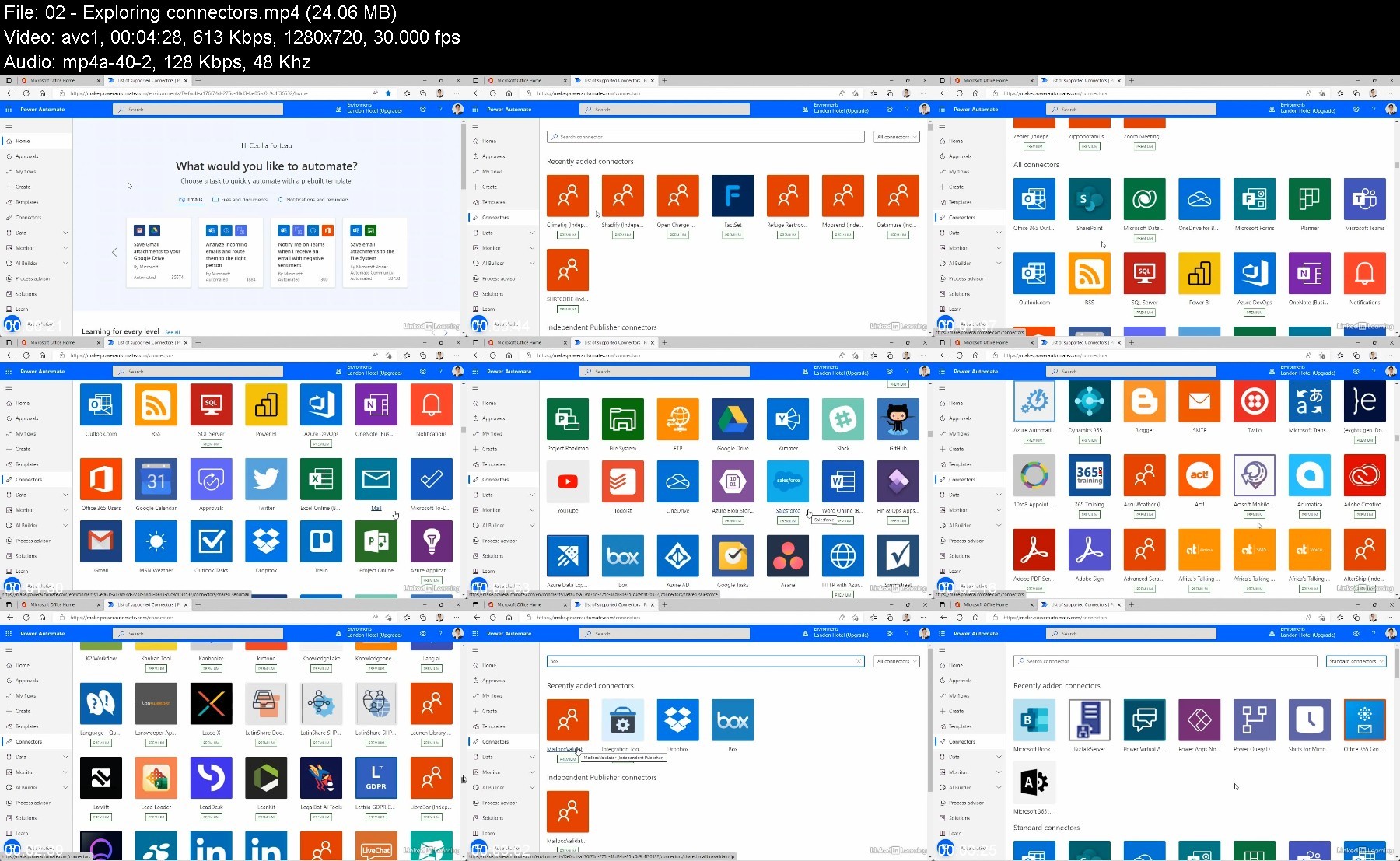Select the Planner connector tile
1400x861 pixels.
click(x=1310, y=199)
